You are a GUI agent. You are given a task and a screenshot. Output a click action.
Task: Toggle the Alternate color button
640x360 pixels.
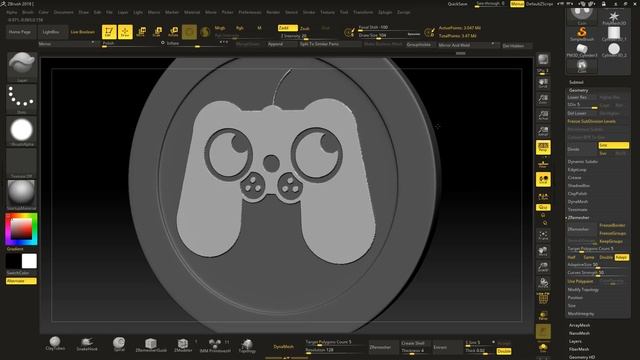click(x=21, y=281)
